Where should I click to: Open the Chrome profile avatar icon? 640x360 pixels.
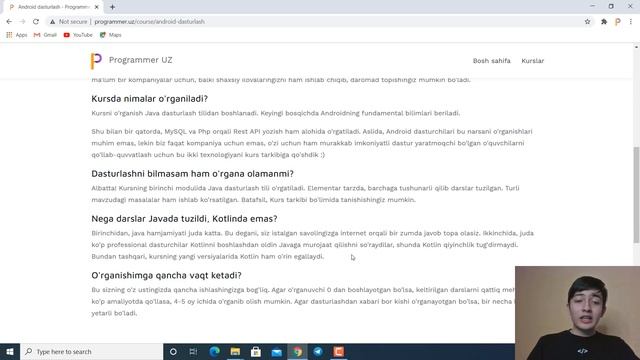point(618,22)
